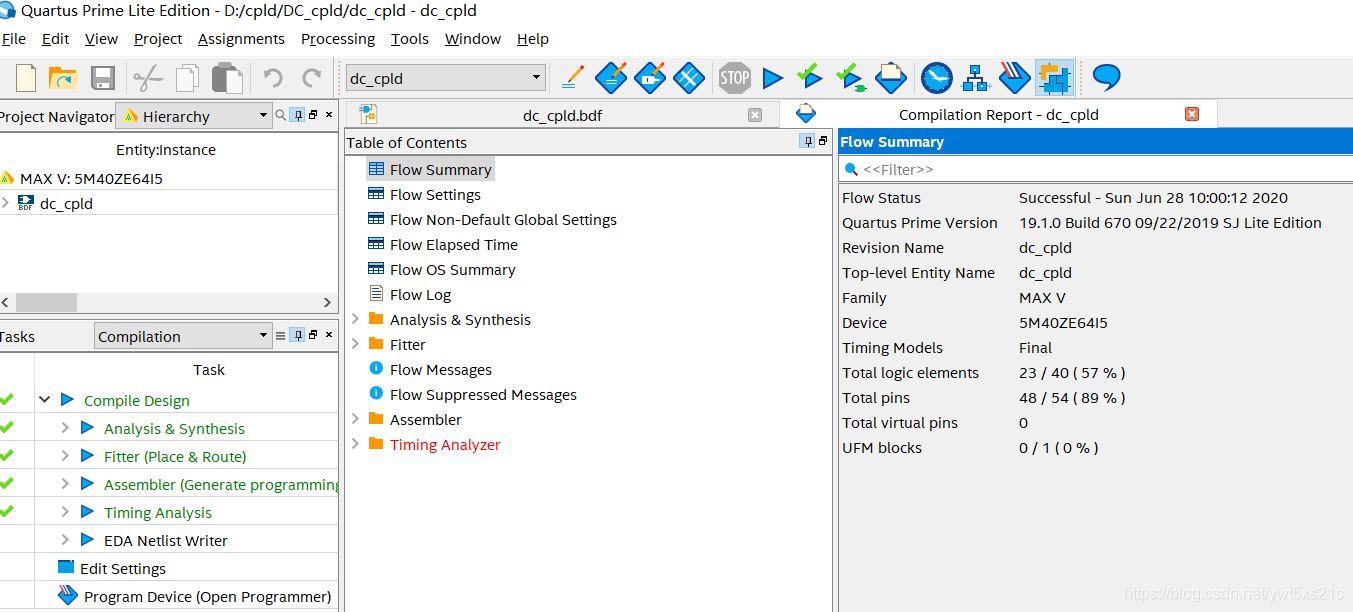Paste with the clipboard icon
Viewport: 1353px width, 612px height.
coord(227,78)
